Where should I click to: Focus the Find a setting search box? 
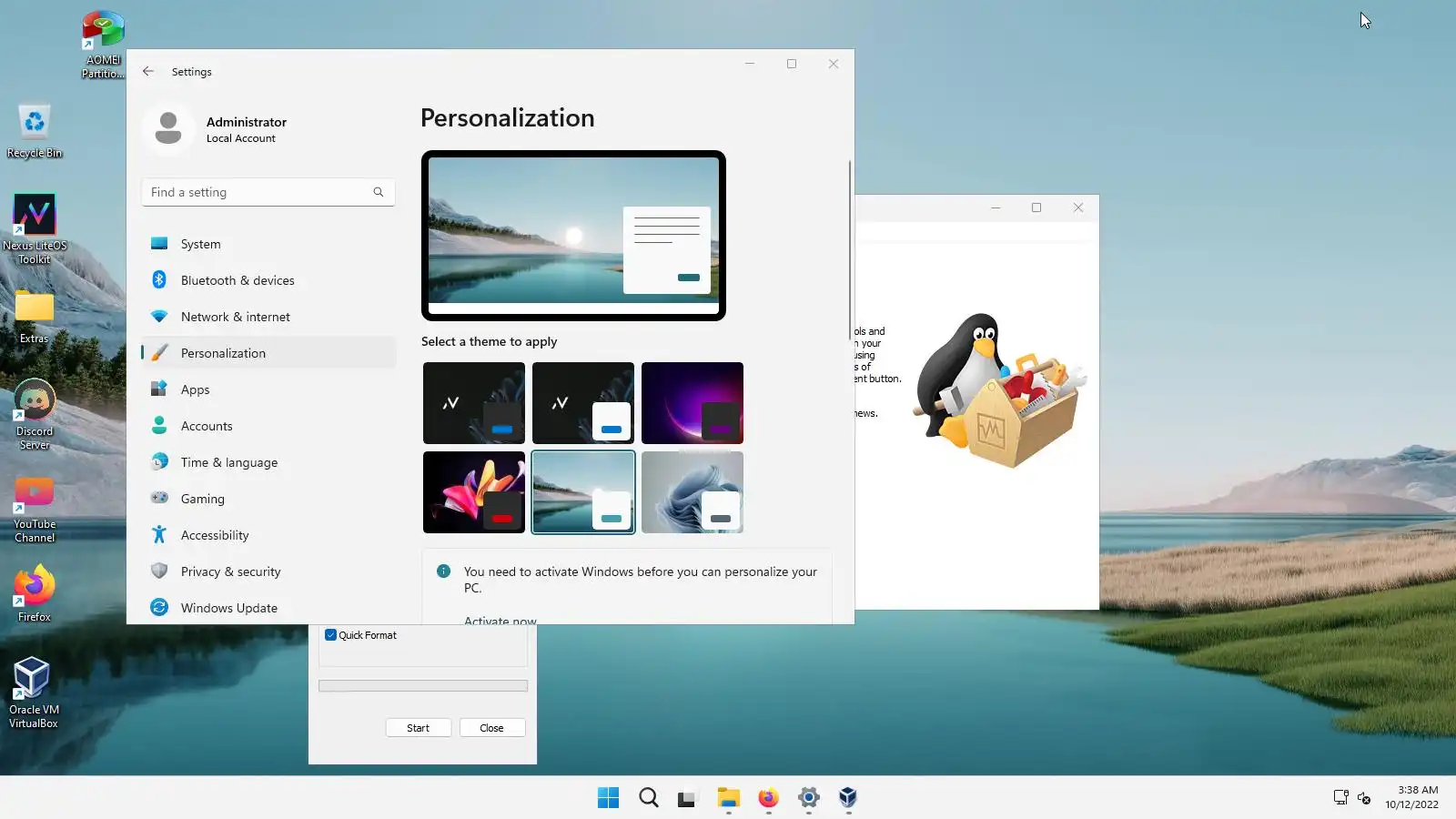coord(268,192)
